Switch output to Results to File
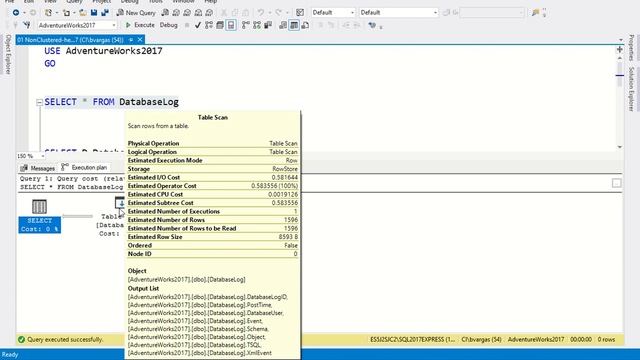Image resolution: width=640 pixels, height=360 pixels. (x=305, y=25)
